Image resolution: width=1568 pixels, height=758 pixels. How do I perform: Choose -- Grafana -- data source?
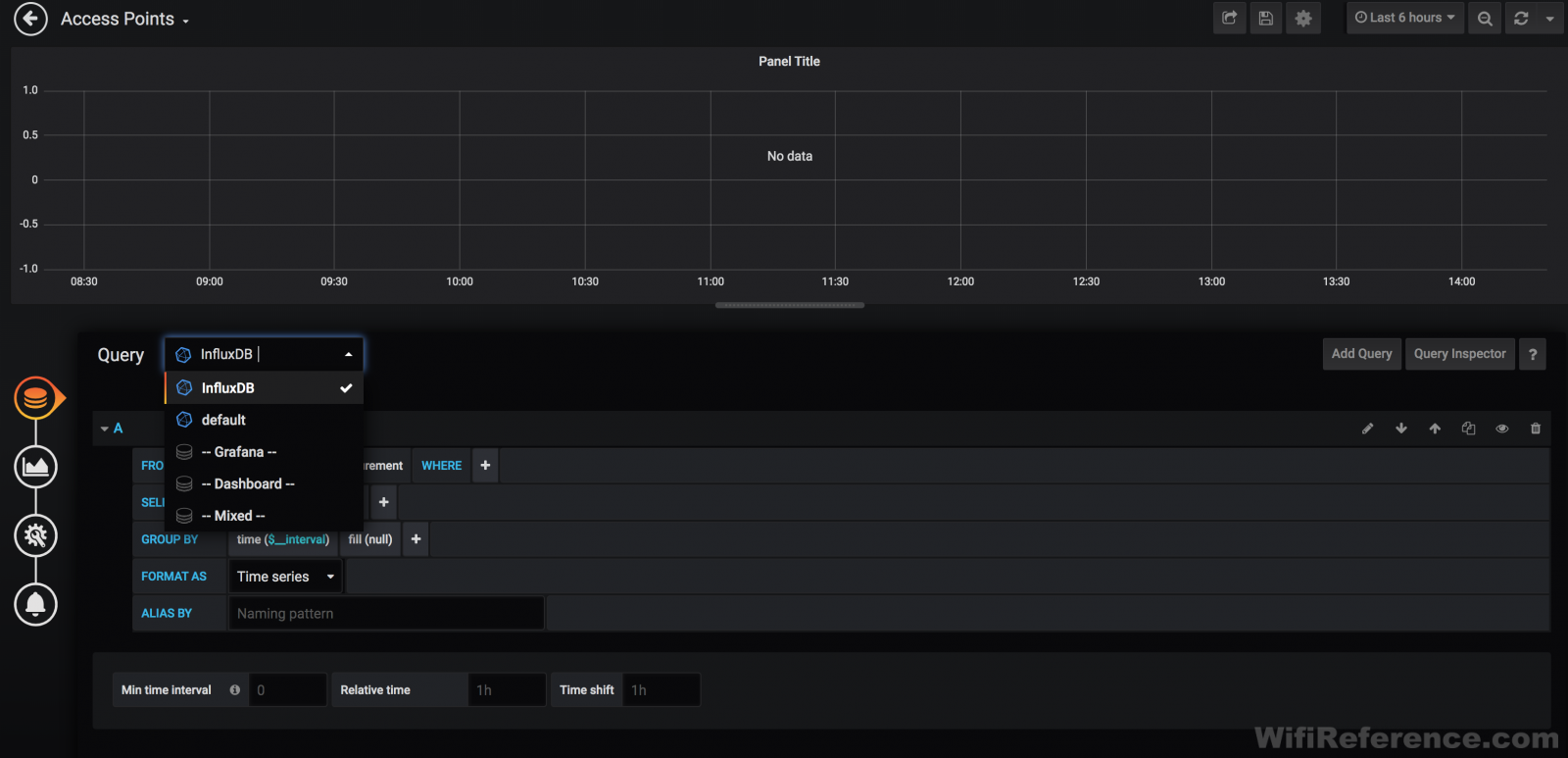pos(264,452)
